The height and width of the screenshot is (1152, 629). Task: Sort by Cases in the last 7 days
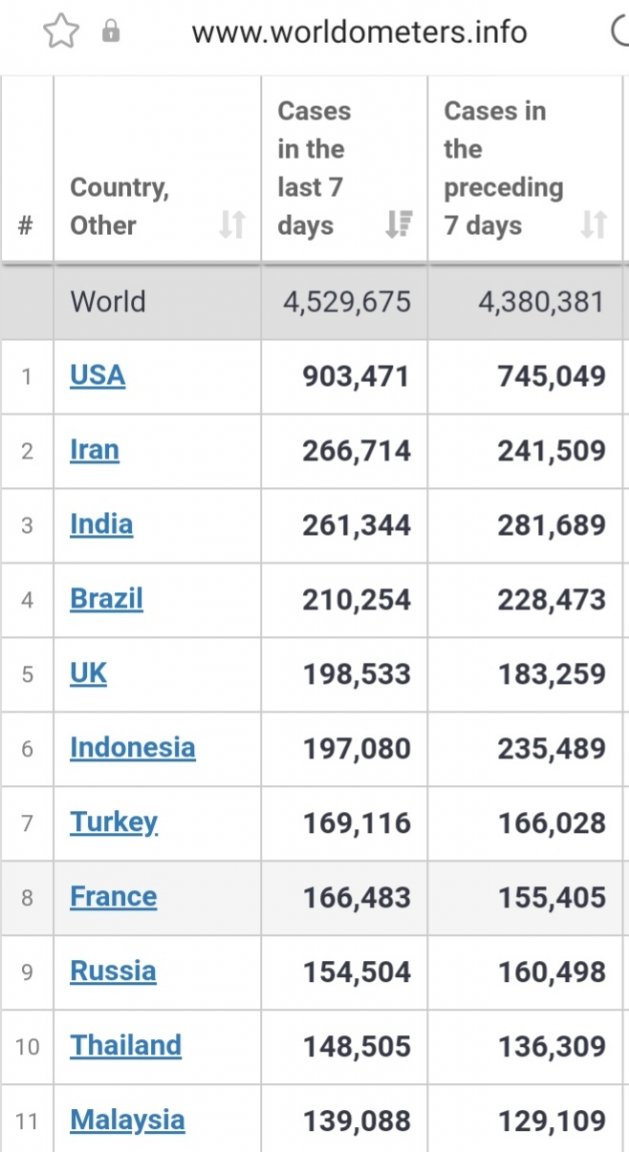[399, 225]
